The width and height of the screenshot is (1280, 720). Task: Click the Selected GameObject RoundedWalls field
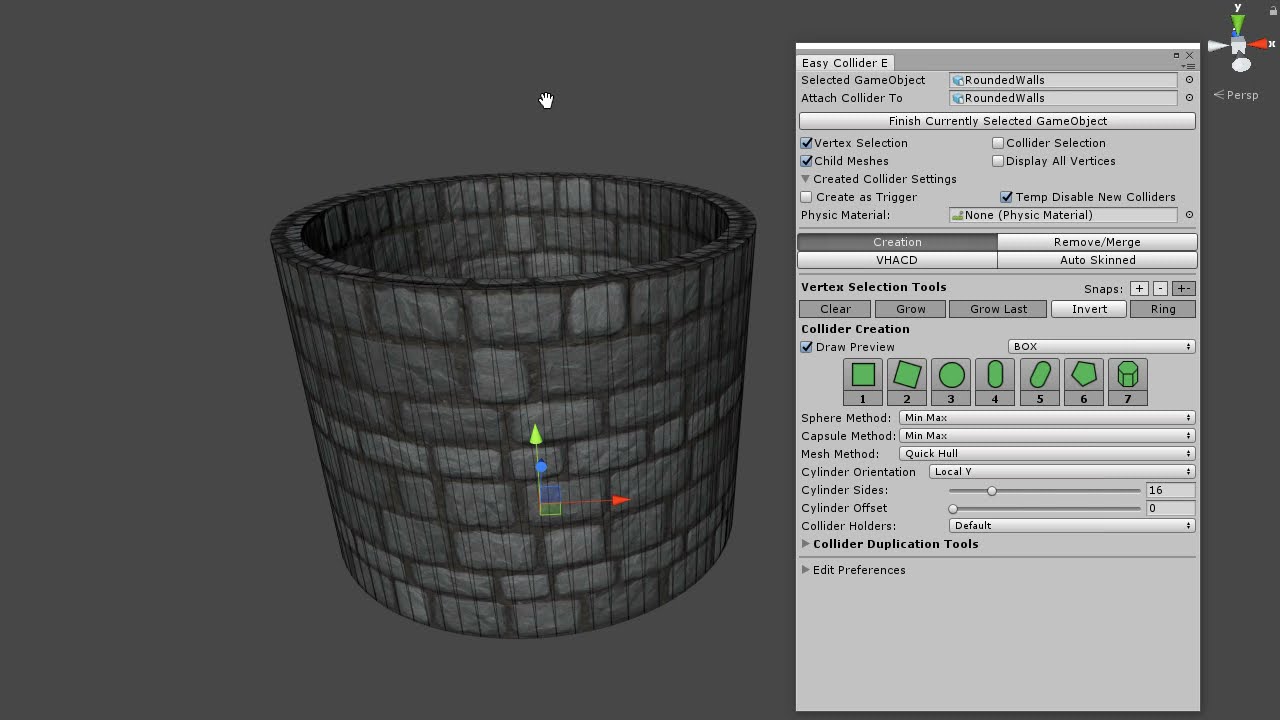click(x=1063, y=80)
